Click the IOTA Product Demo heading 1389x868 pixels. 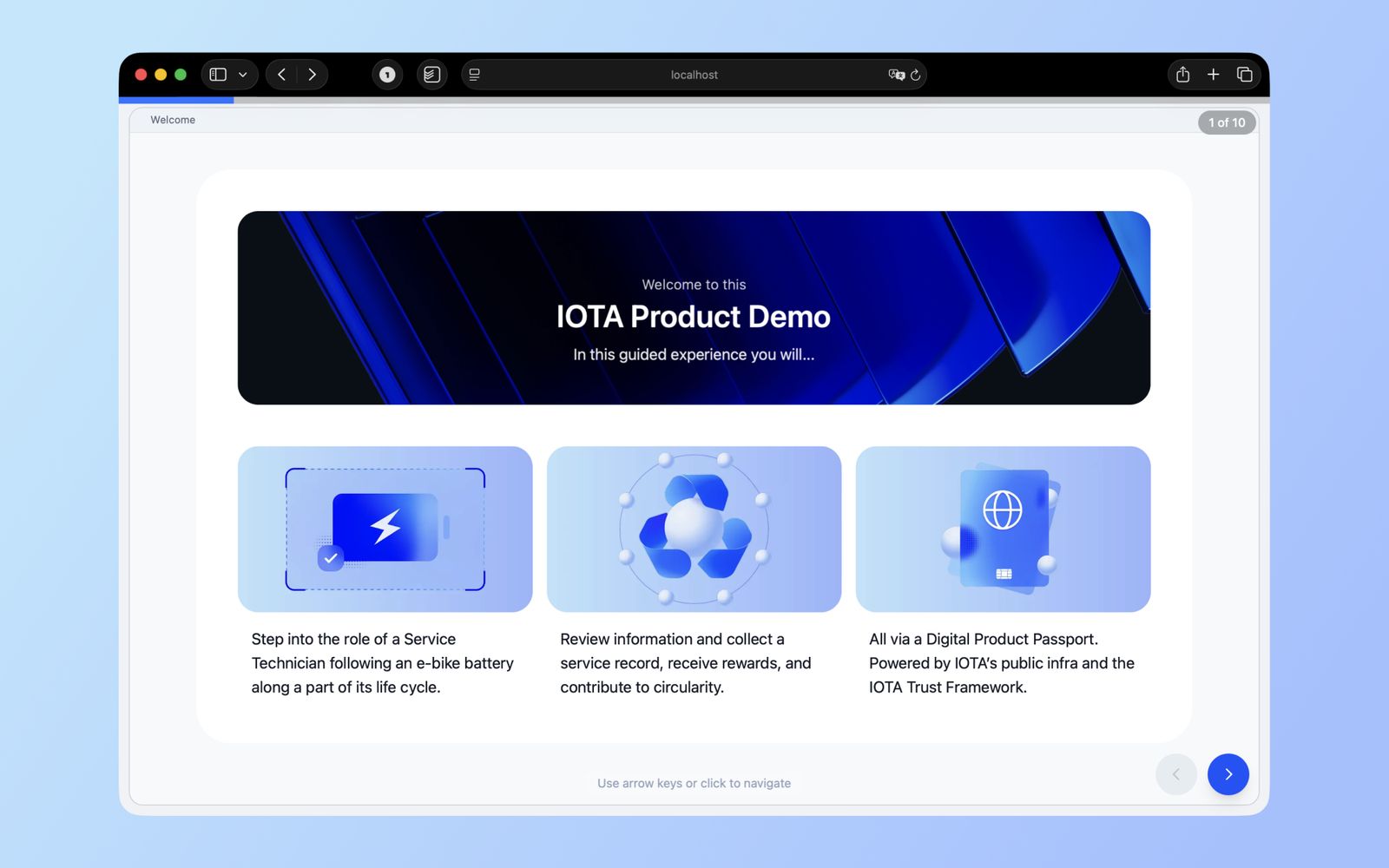point(694,317)
